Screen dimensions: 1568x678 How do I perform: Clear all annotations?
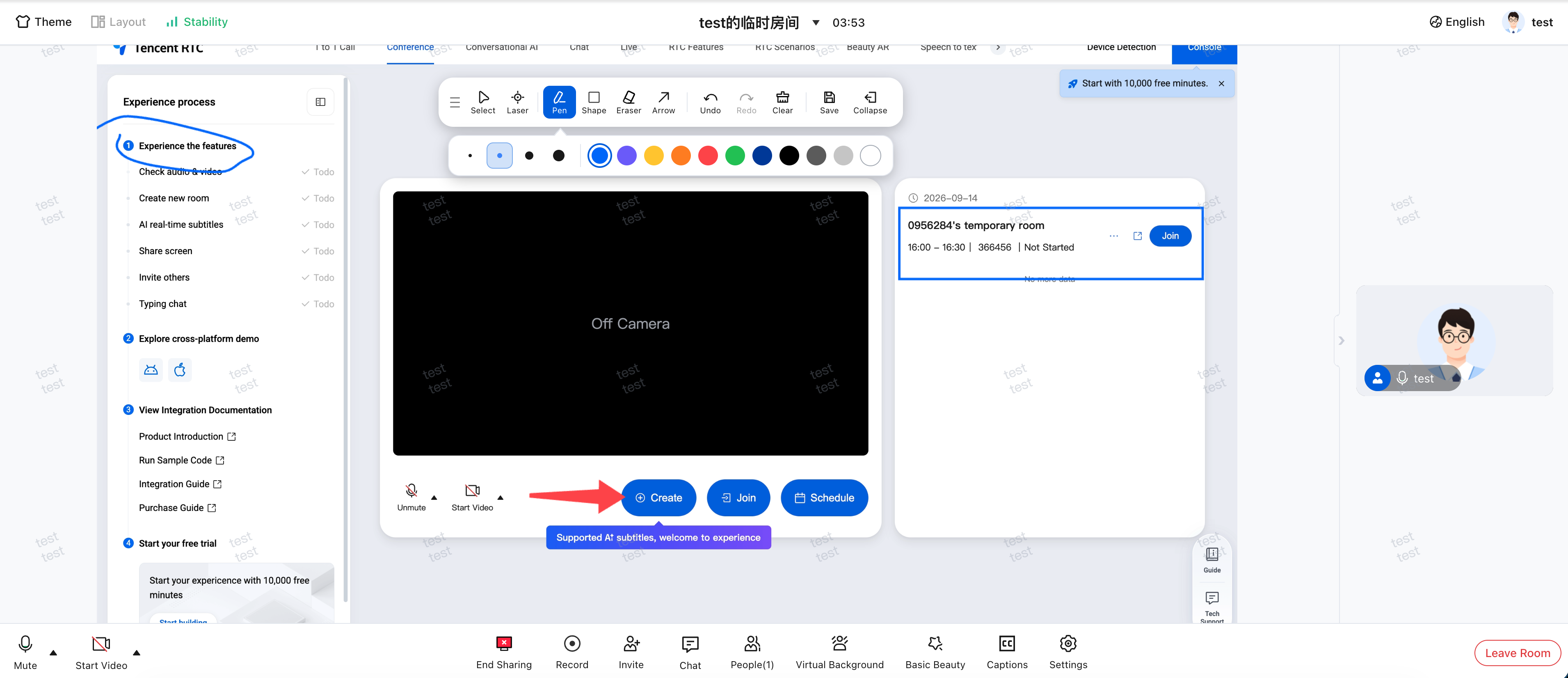(782, 102)
